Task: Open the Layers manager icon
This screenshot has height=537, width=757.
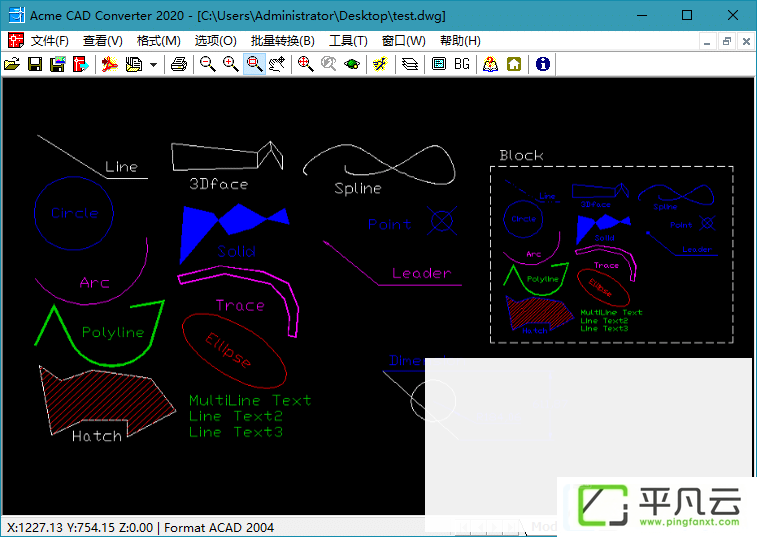Action: (410, 64)
